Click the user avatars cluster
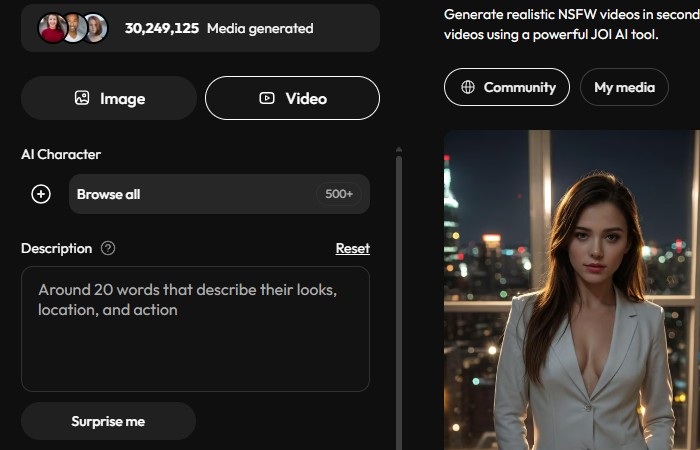The image size is (700, 450). (x=73, y=28)
